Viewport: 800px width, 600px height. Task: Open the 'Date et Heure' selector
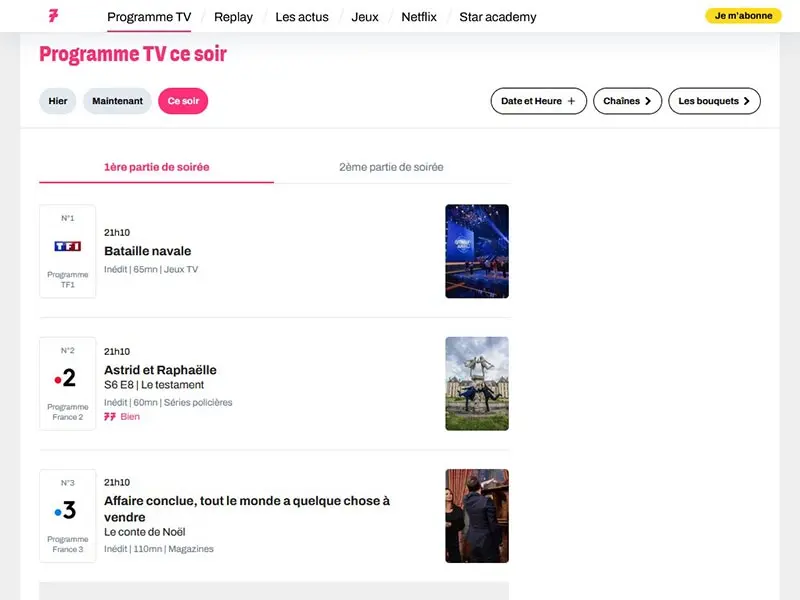(538, 101)
